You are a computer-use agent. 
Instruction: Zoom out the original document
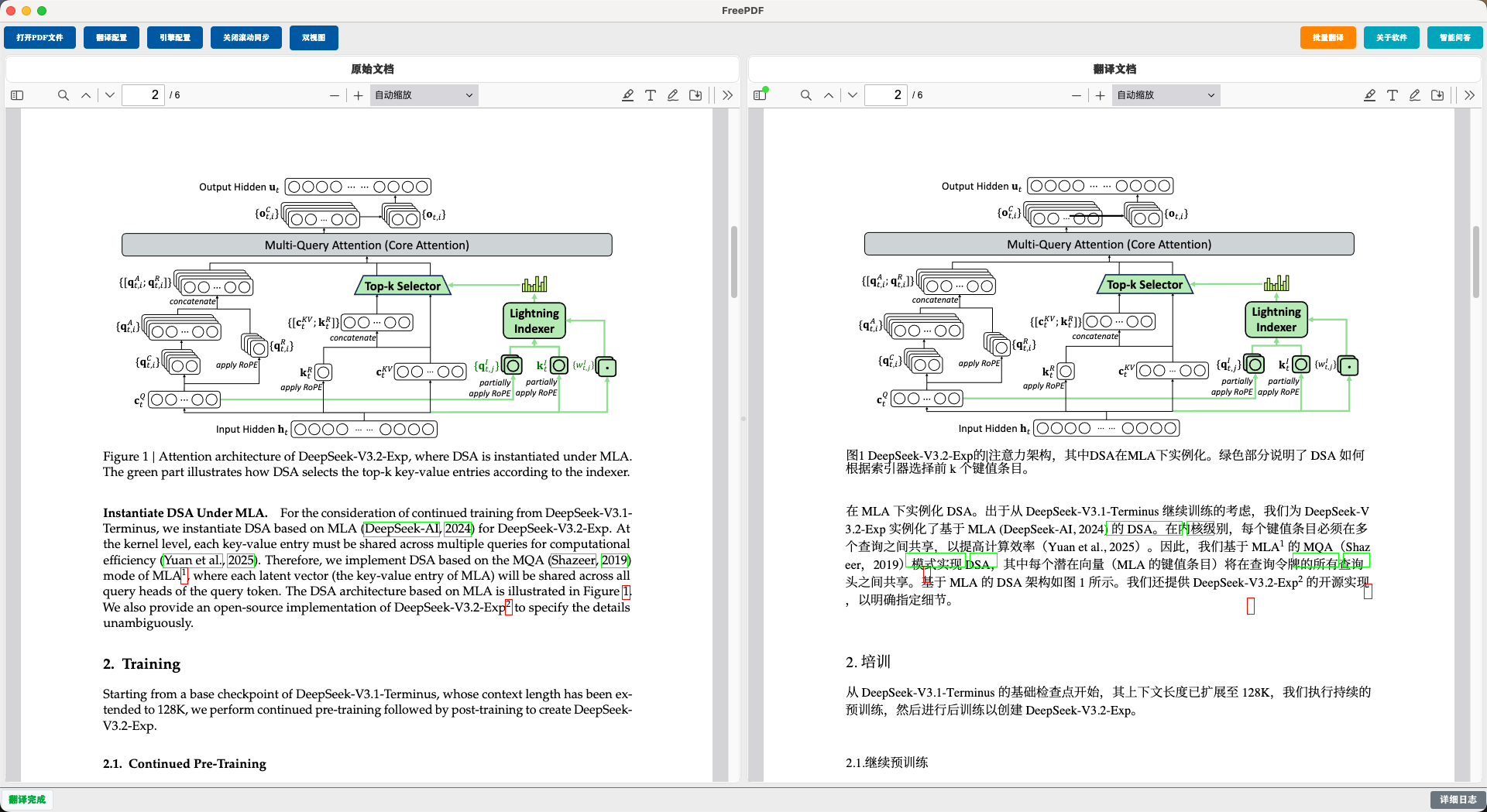coord(335,95)
